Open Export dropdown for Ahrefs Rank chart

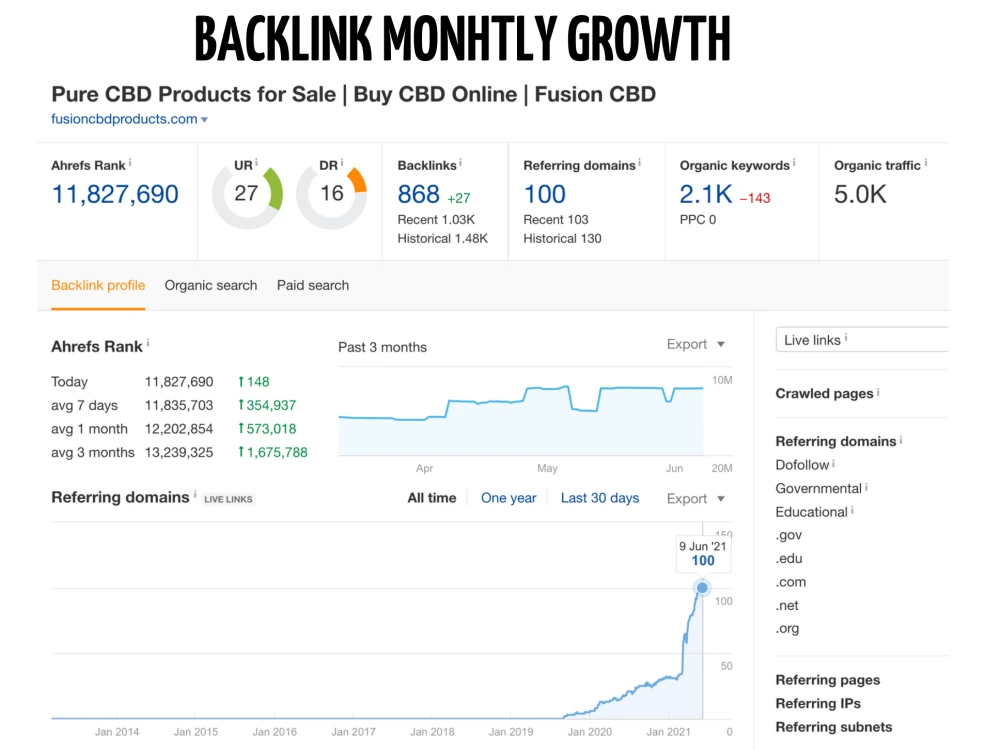696,344
